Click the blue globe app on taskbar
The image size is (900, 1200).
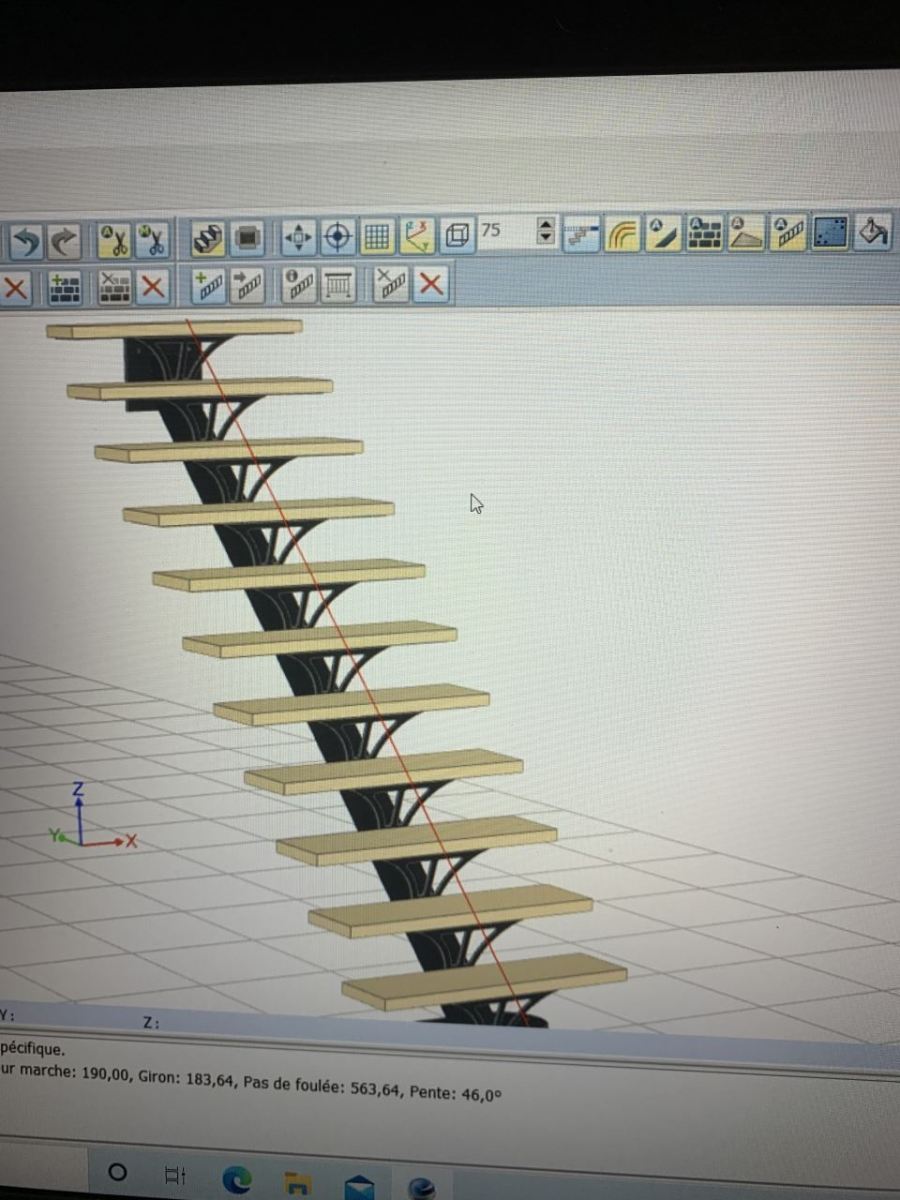click(x=422, y=1187)
